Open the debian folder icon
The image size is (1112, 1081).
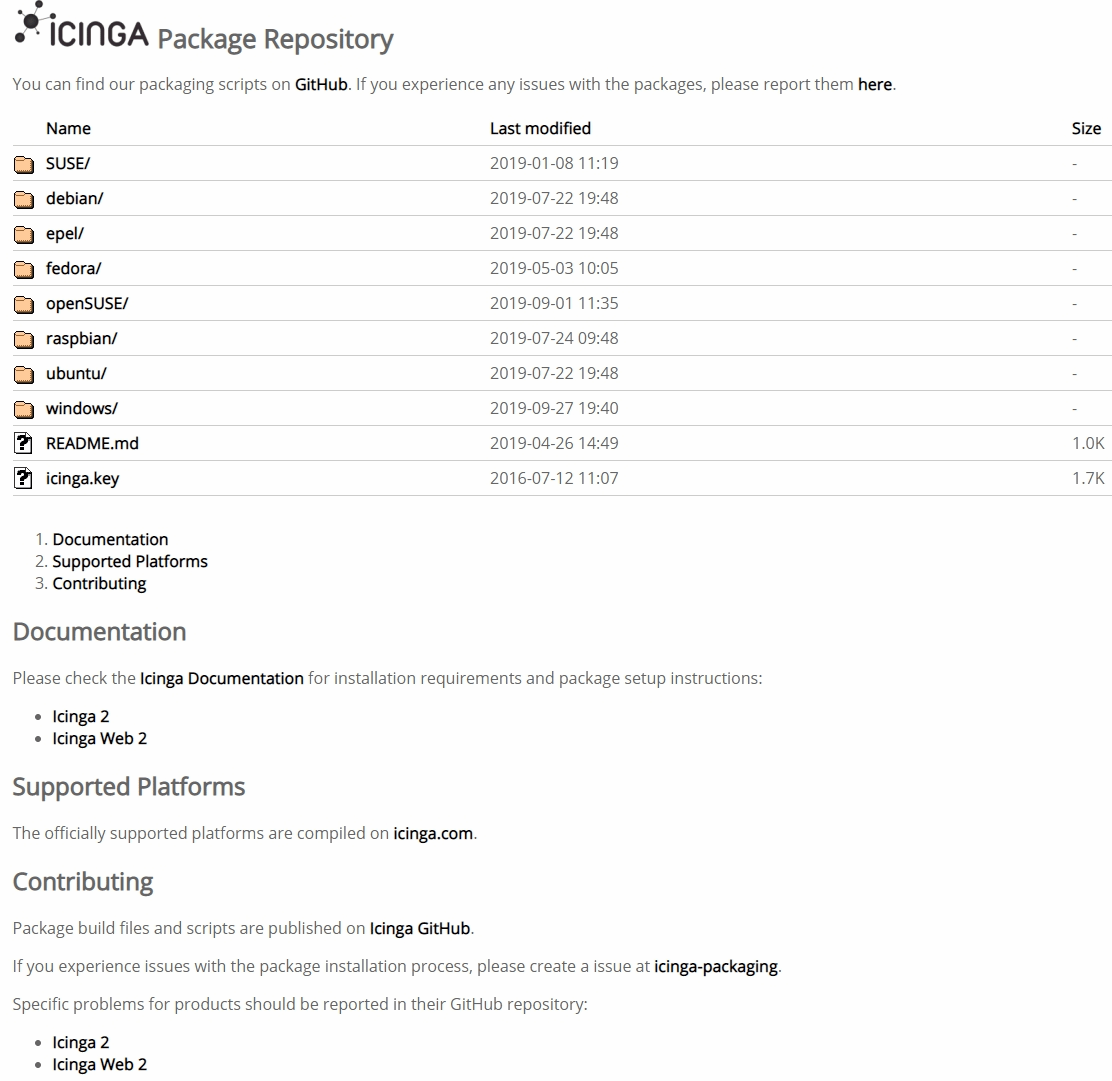pyautogui.click(x=23, y=198)
